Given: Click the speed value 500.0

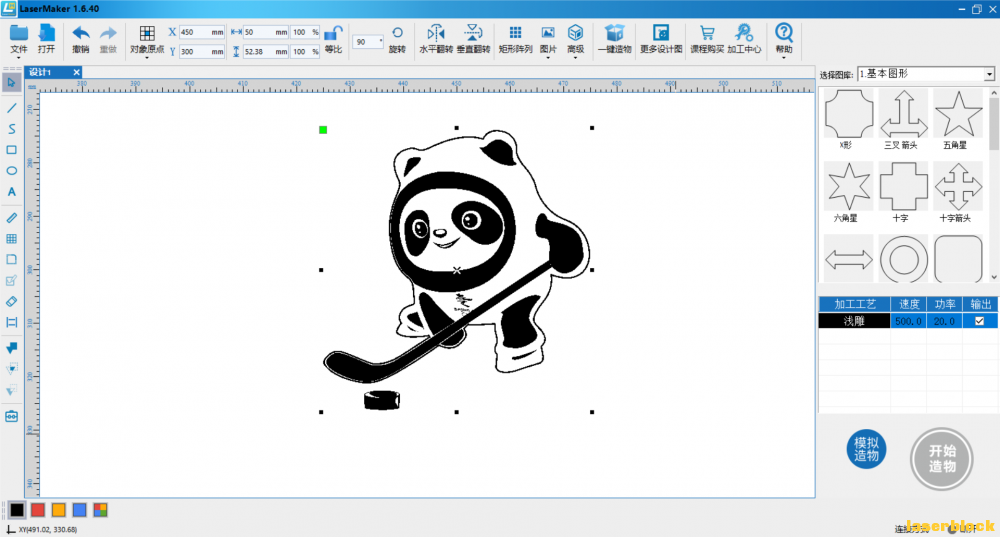Looking at the screenshot, I should (x=908, y=321).
